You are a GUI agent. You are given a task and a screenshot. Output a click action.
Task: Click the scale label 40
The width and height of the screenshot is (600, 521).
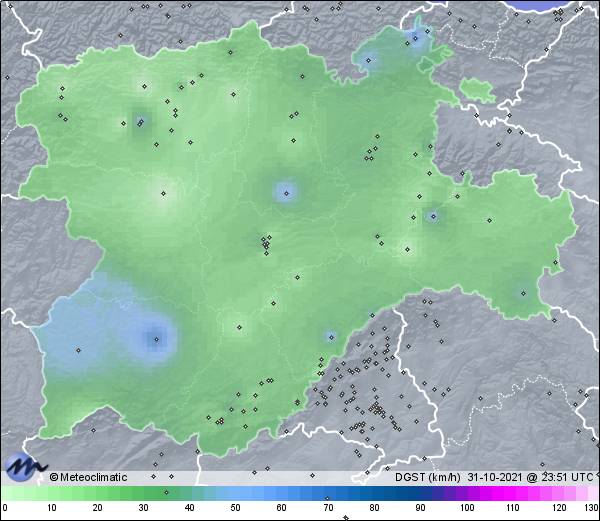pyautogui.click(x=189, y=508)
